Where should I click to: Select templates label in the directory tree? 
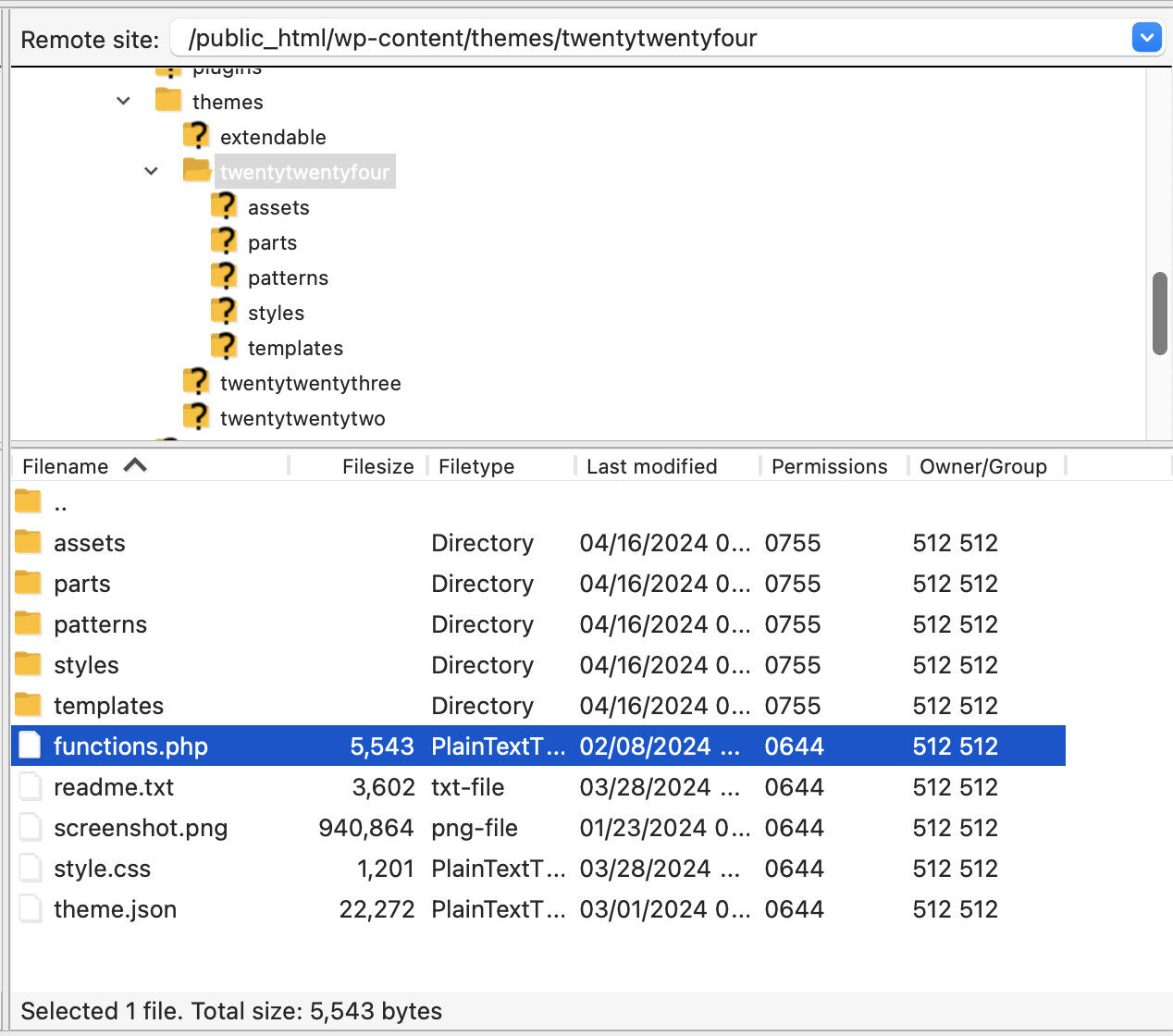click(295, 348)
